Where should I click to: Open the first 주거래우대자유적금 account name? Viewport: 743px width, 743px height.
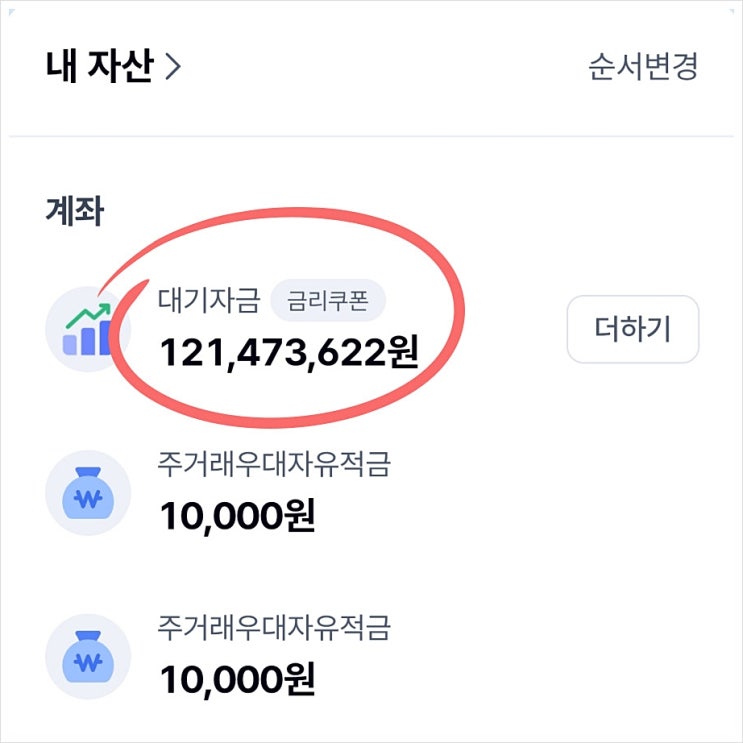pos(273,464)
